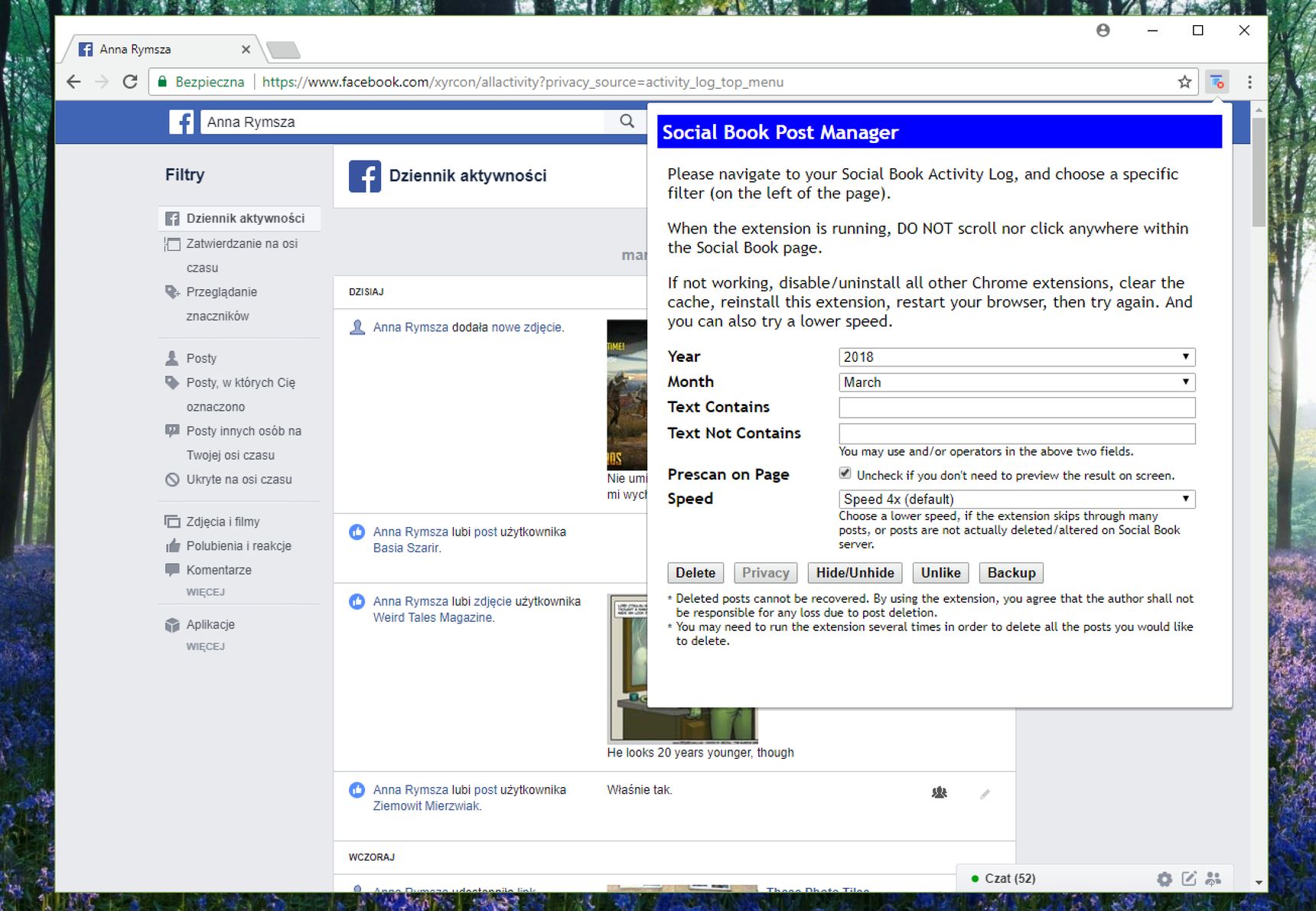This screenshot has width=1316, height=911.
Task: Select the Komentarze filter
Action: (x=239, y=570)
